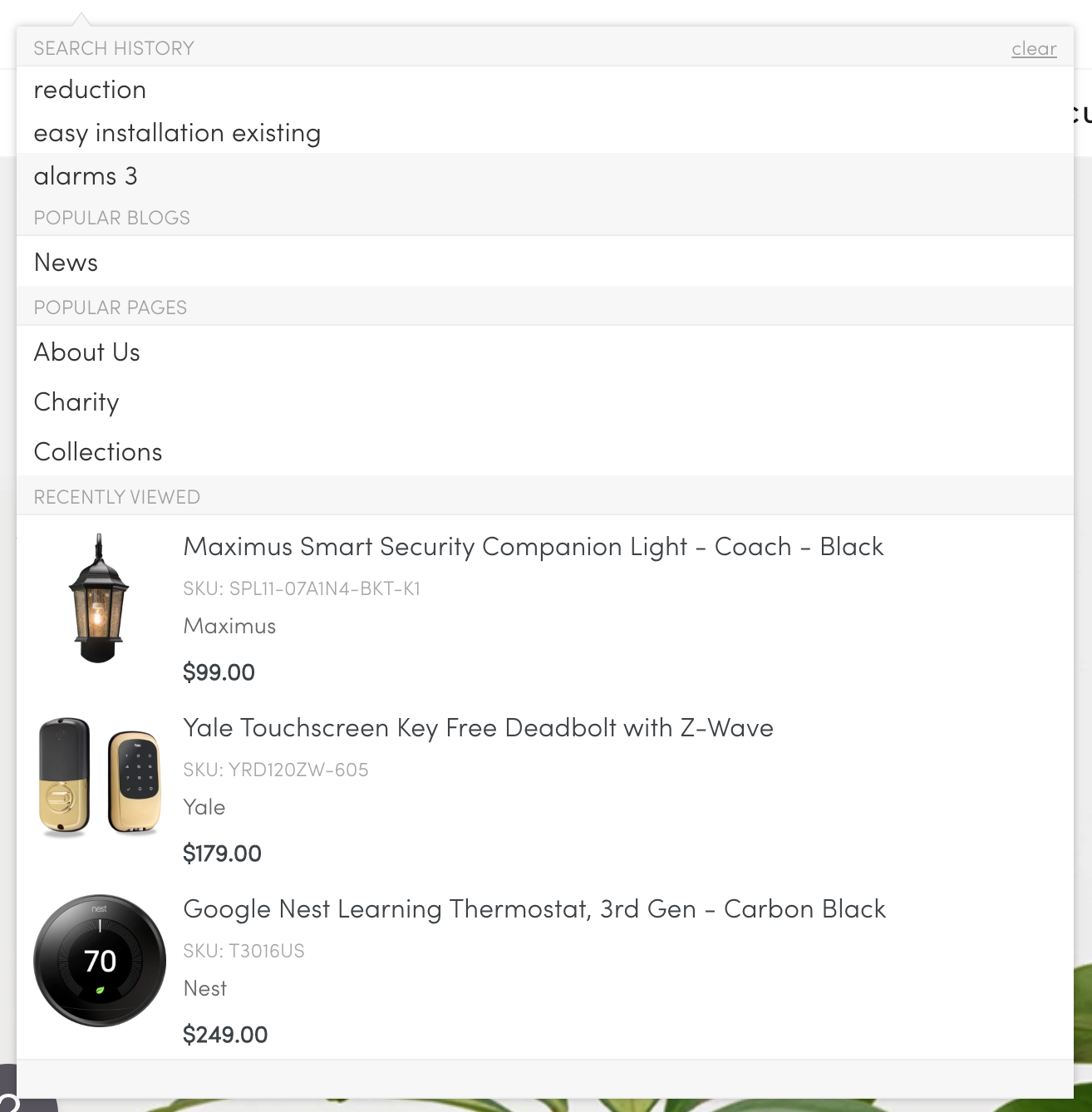Open the Charity page
1092x1112 pixels.
[76, 402]
